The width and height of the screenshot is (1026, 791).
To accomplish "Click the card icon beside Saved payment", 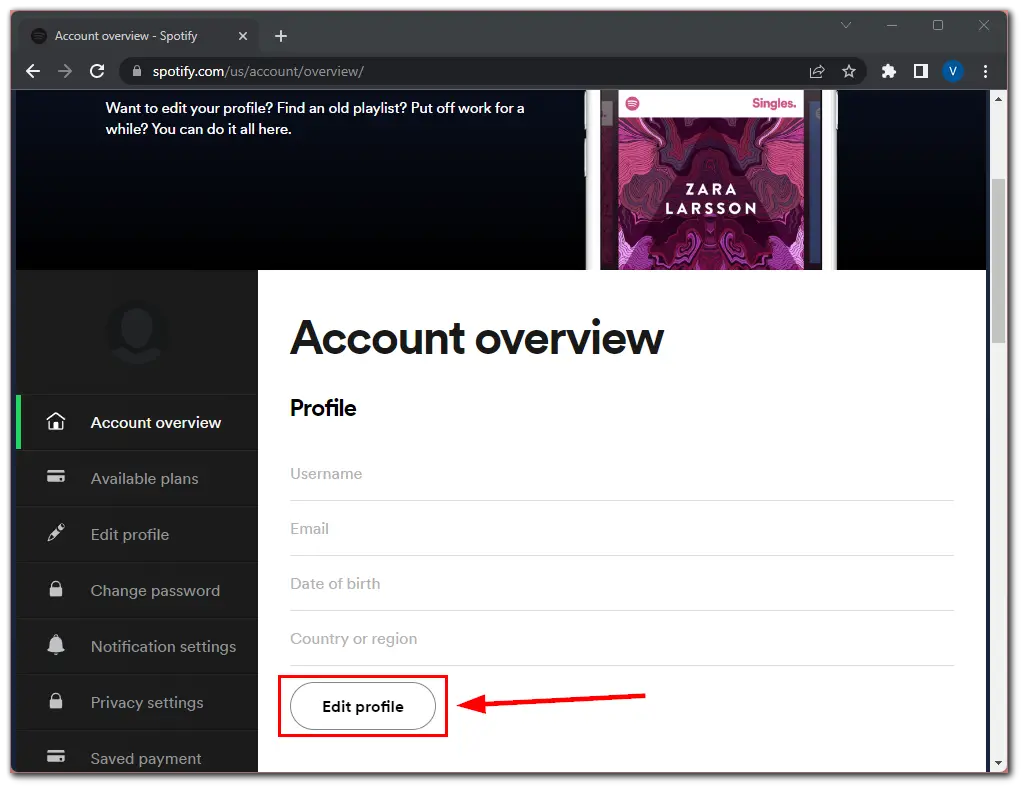I will click(56, 756).
